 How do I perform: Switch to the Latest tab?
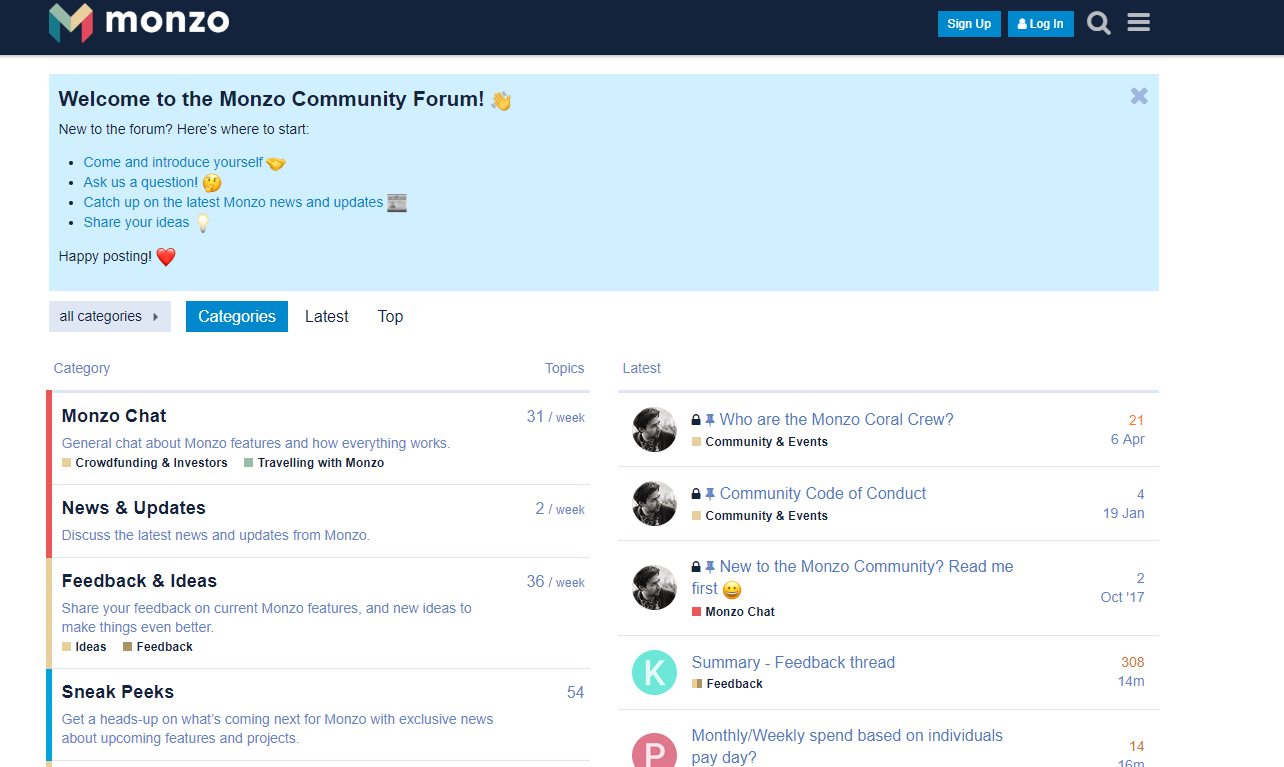(327, 316)
